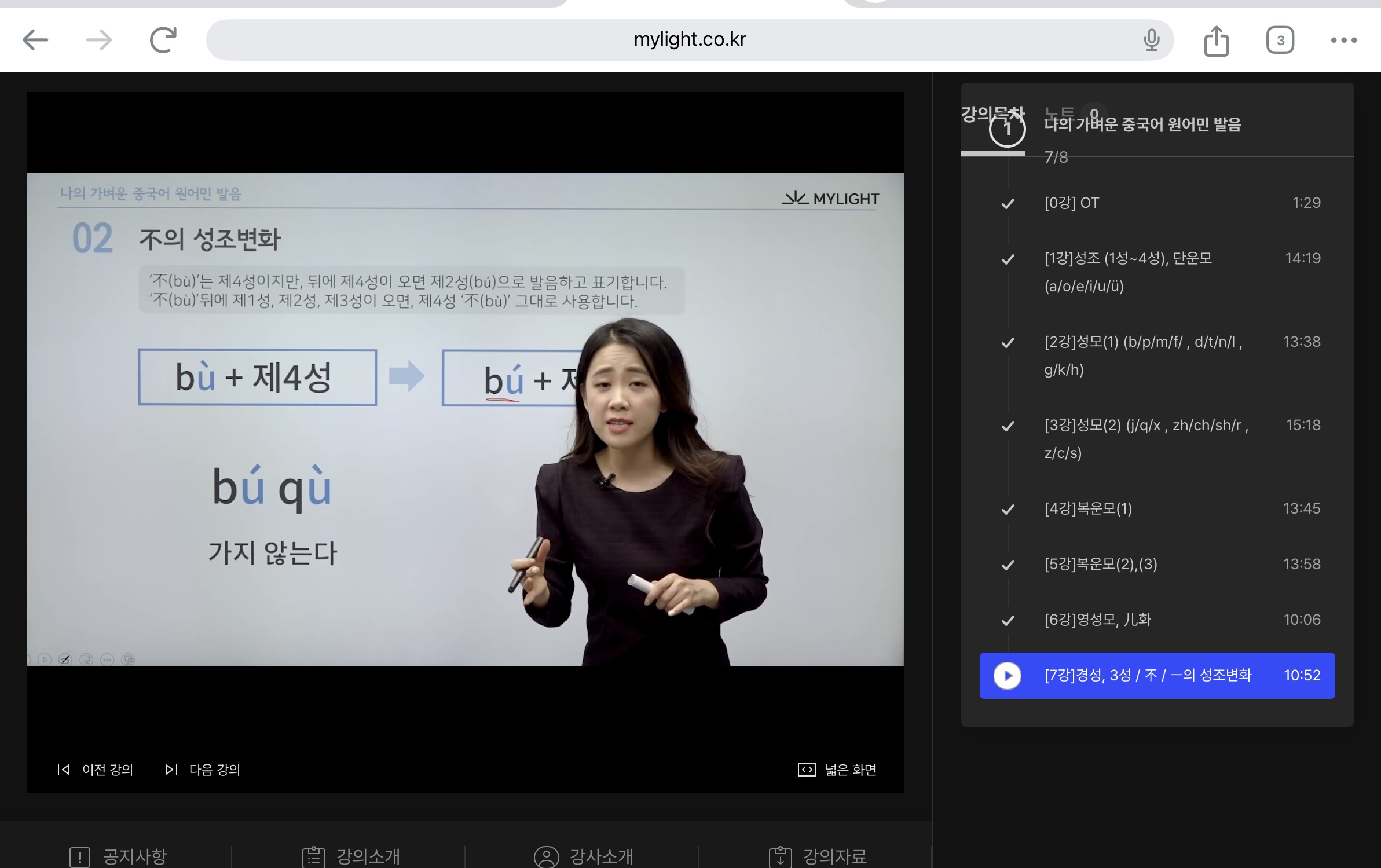The height and width of the screenshot is (868, 1381).
Task: Click the browser back arrow
Action: (35, 40)
